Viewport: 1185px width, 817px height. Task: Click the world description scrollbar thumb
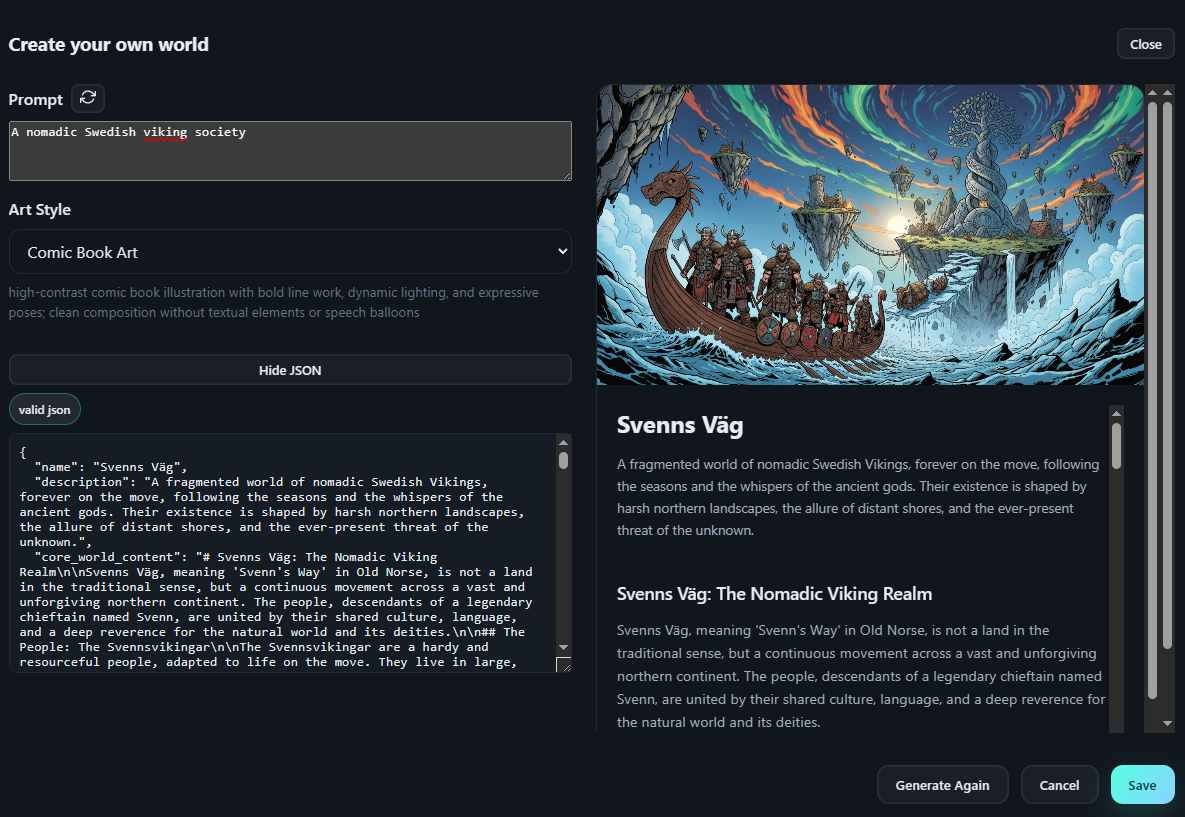[x=1116, y=444]
